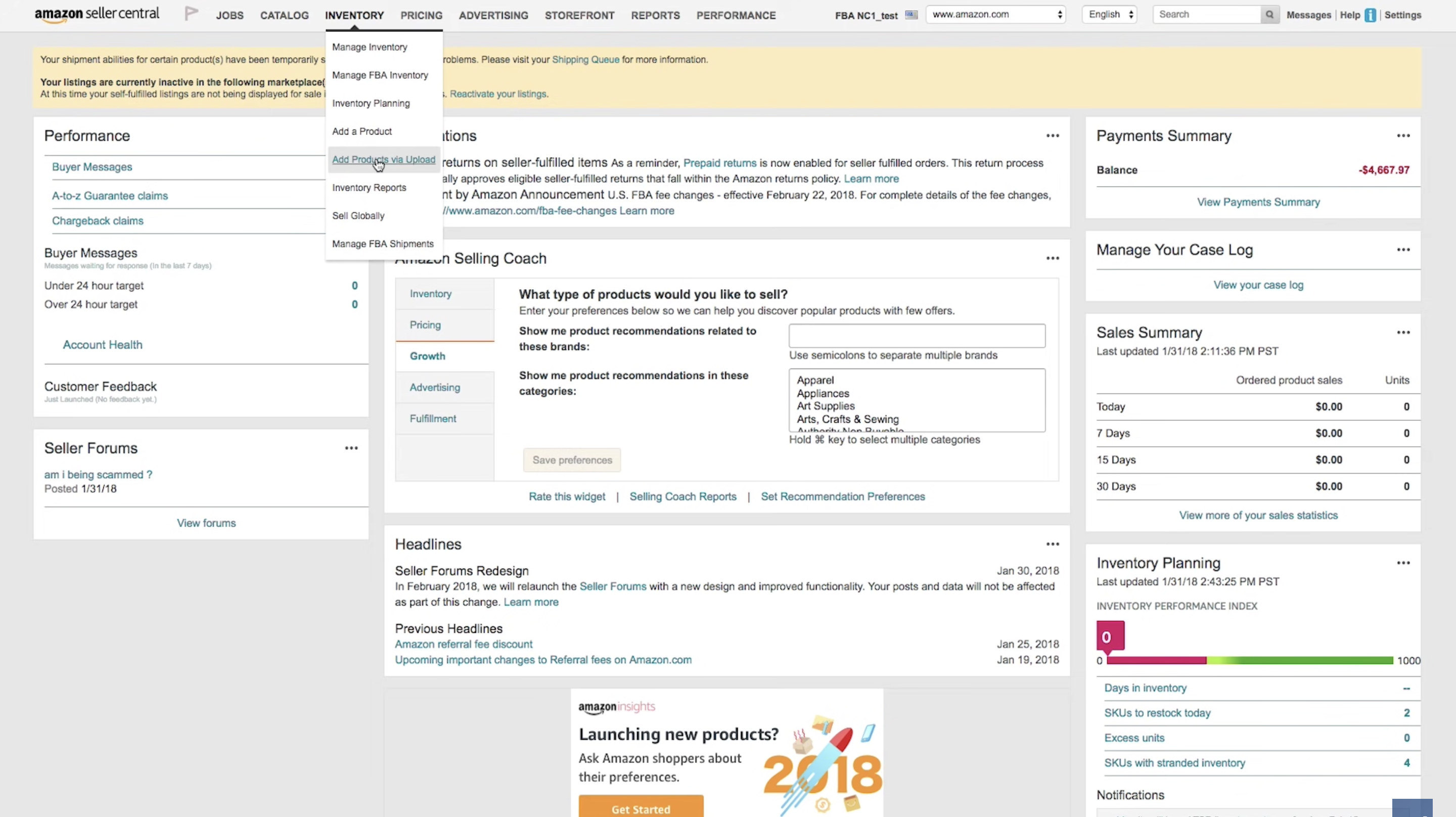Open the Amazon Selling Coach options ellipsis
Screen dimensions: 1456x817
coord(1052,258)
